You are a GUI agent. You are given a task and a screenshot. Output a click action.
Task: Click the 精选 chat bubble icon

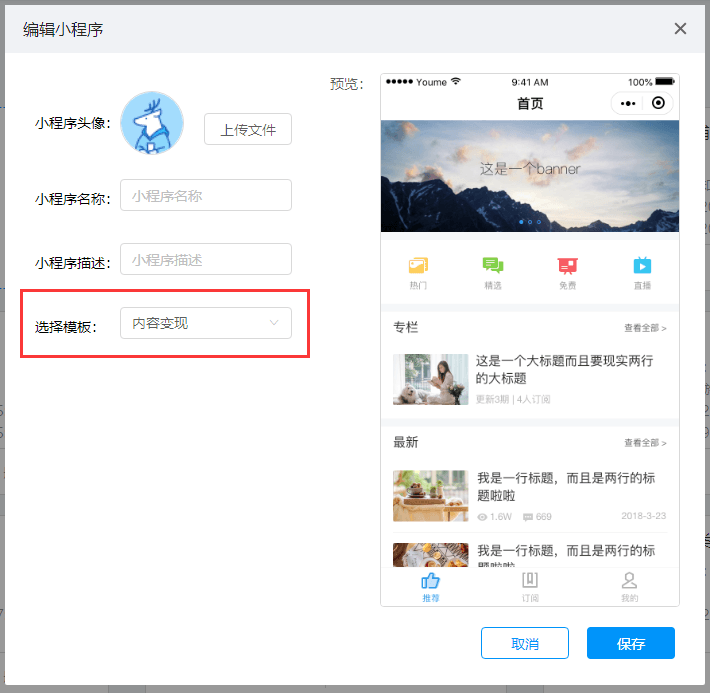coord(492,265)
